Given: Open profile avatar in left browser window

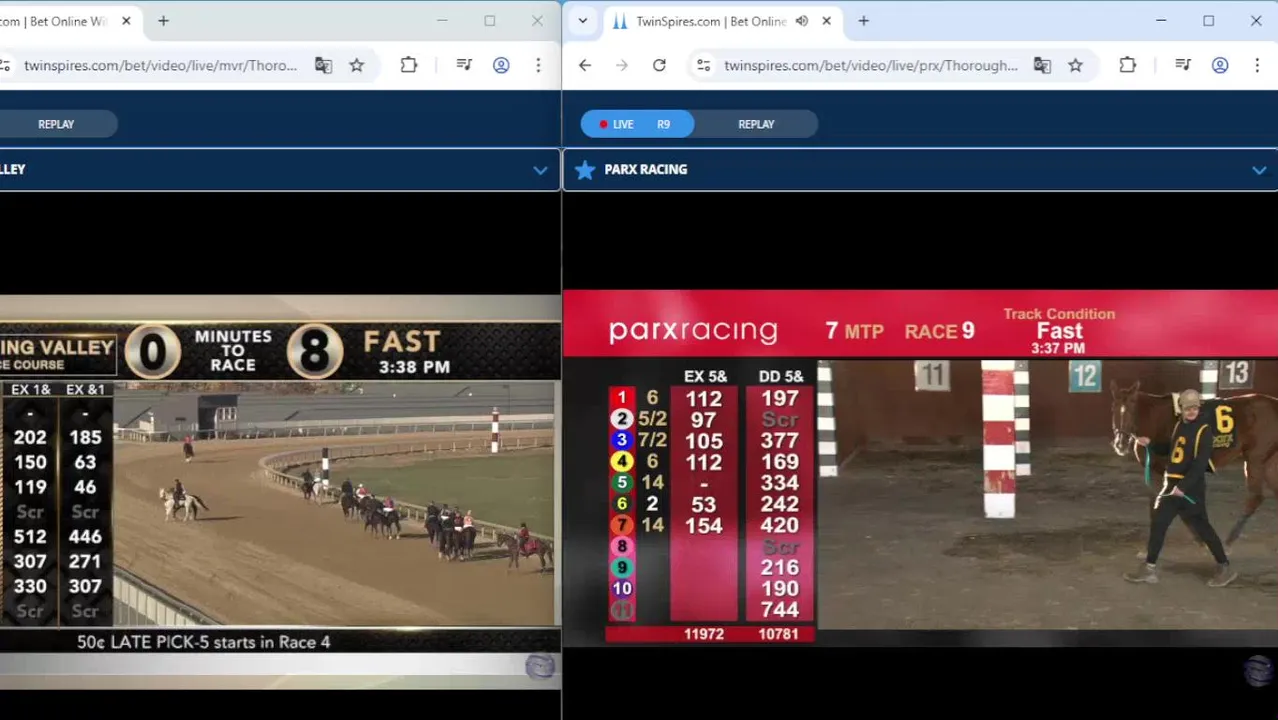Looking at the screenshot, I should [501, 65].
